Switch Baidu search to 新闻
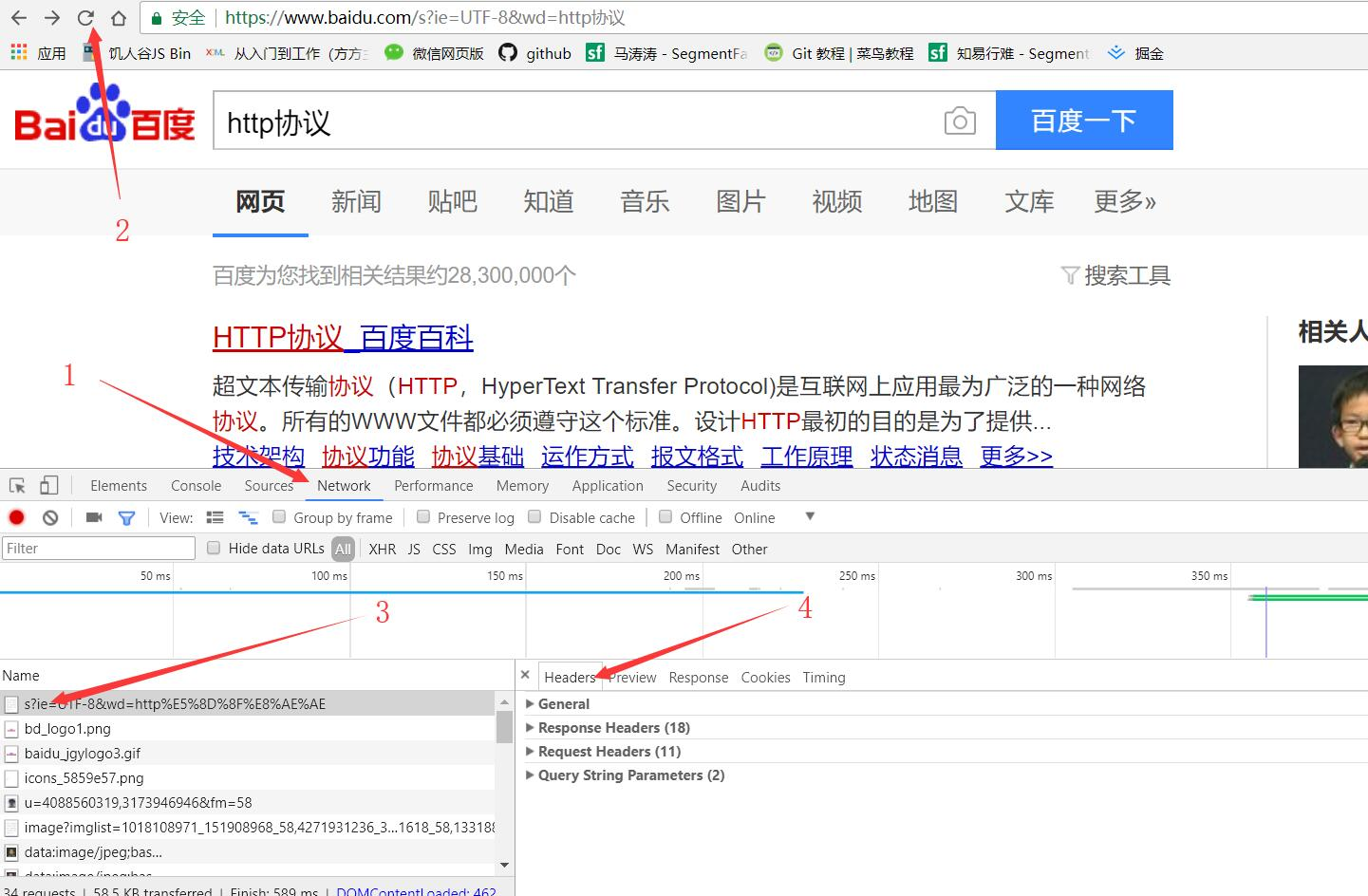Screen dimensions: 1368x896 [x=356, y=201]
